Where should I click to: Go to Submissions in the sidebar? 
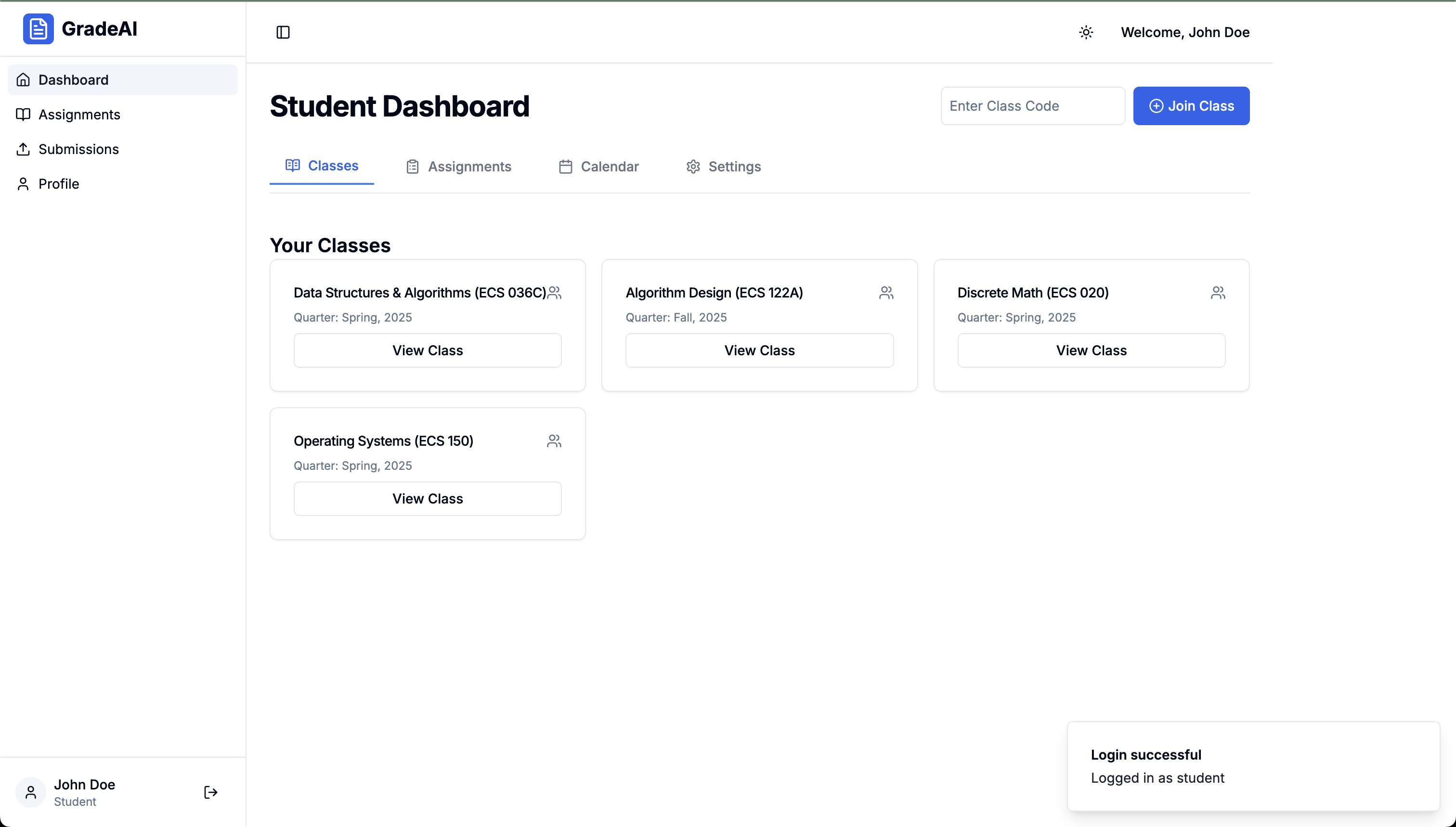78,149
